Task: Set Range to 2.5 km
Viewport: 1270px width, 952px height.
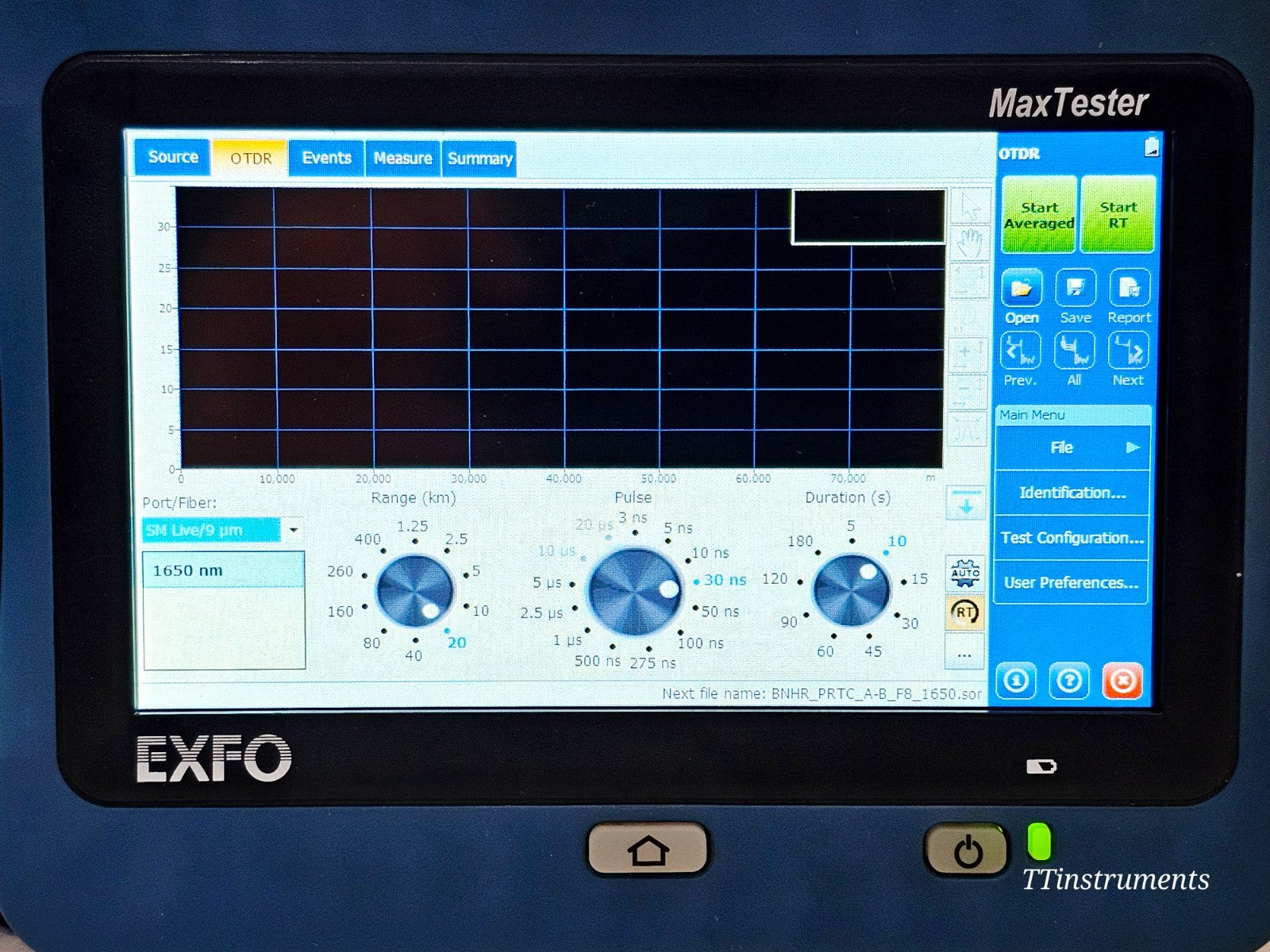Action: click(x=456, y=539)
